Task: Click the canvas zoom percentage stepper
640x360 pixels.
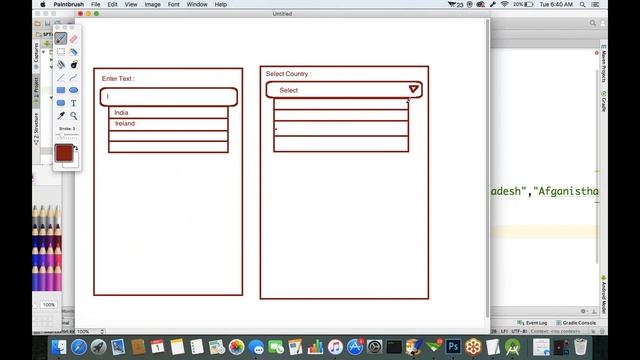Action: (102, 331)
